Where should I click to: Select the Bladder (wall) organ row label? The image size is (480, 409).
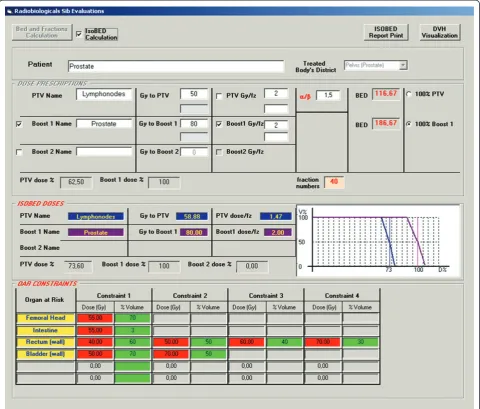[x=46, y=354]
